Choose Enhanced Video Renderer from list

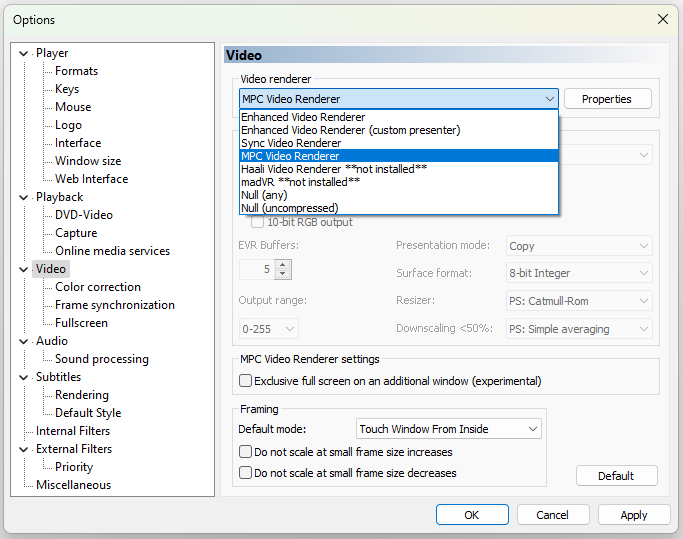click(399, 117)
